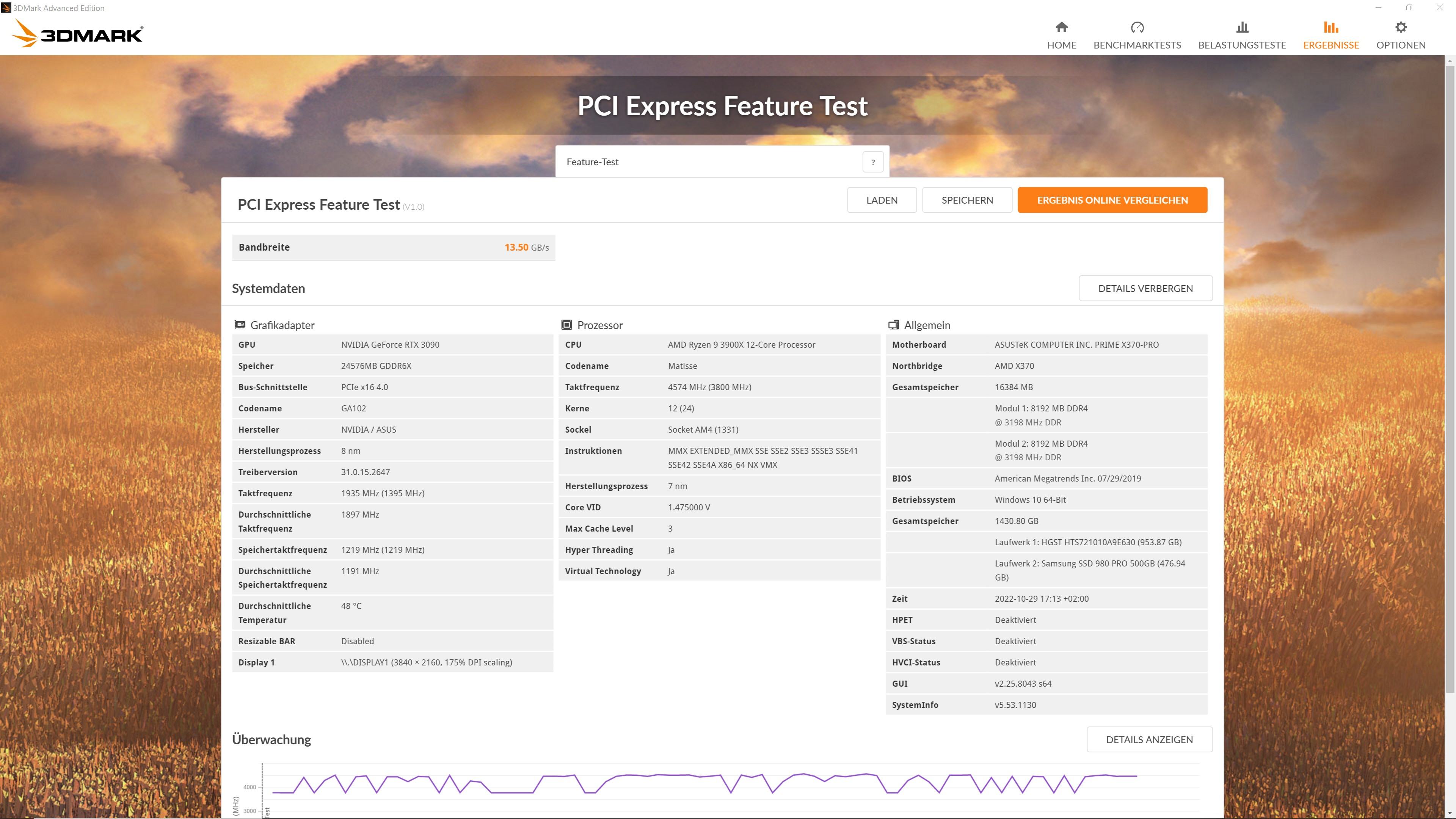Click the Modul 1: 8192 MB DDR4 entry
The image size is (1456, 819).
pos(1041,416)
